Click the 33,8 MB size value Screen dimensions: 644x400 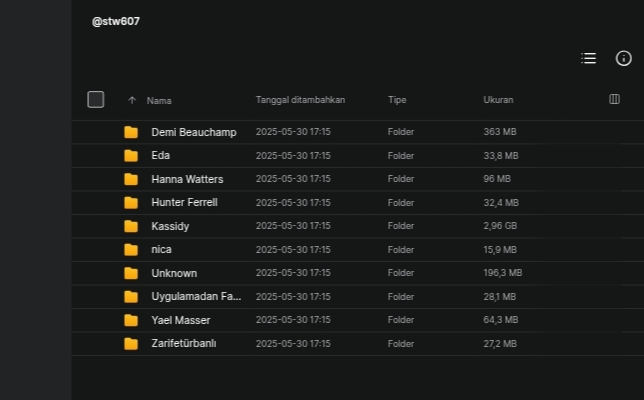tap(501, 156)
